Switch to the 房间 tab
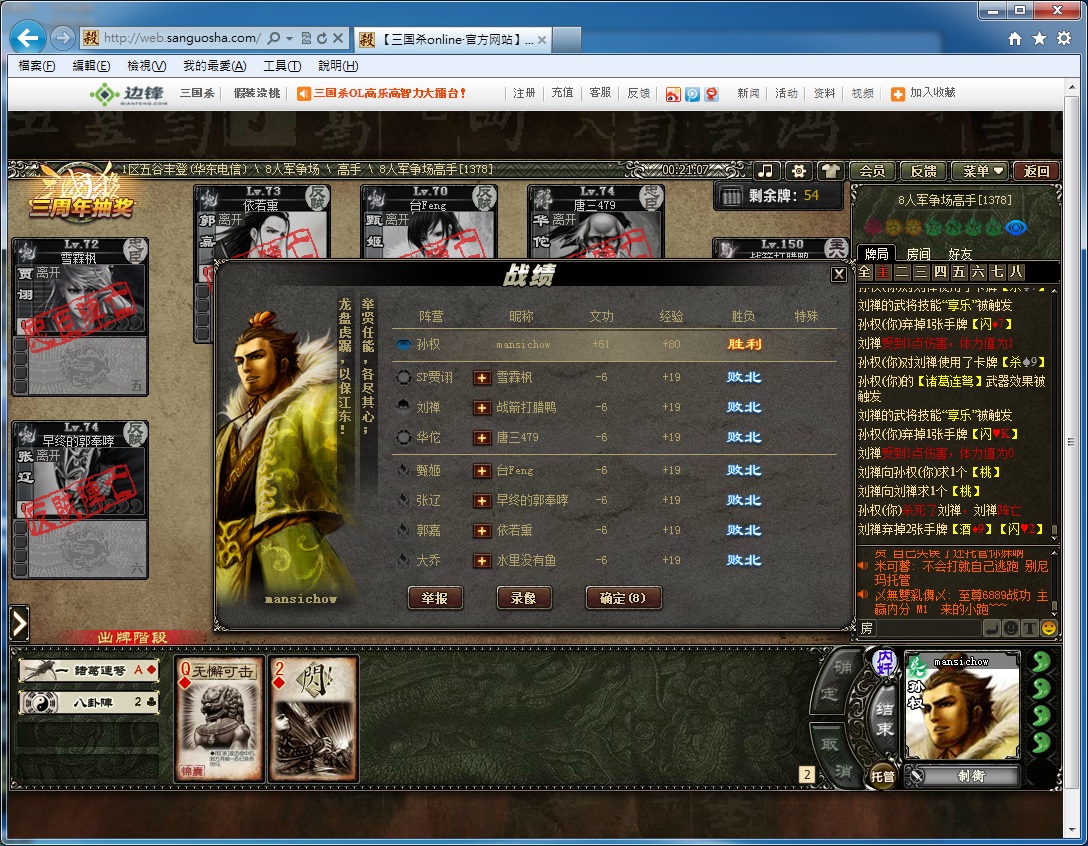The image size is (1088, 846). [918, 254]
